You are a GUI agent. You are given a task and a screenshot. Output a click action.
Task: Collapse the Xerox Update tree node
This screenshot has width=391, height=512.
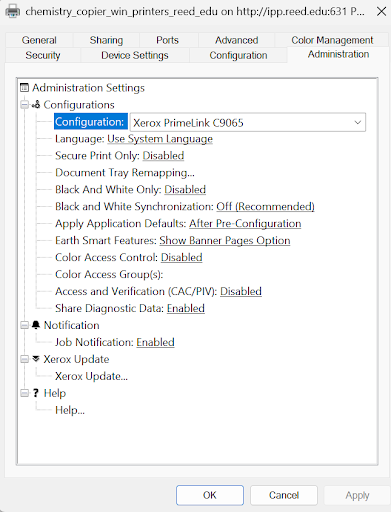(x=24, y=359)
